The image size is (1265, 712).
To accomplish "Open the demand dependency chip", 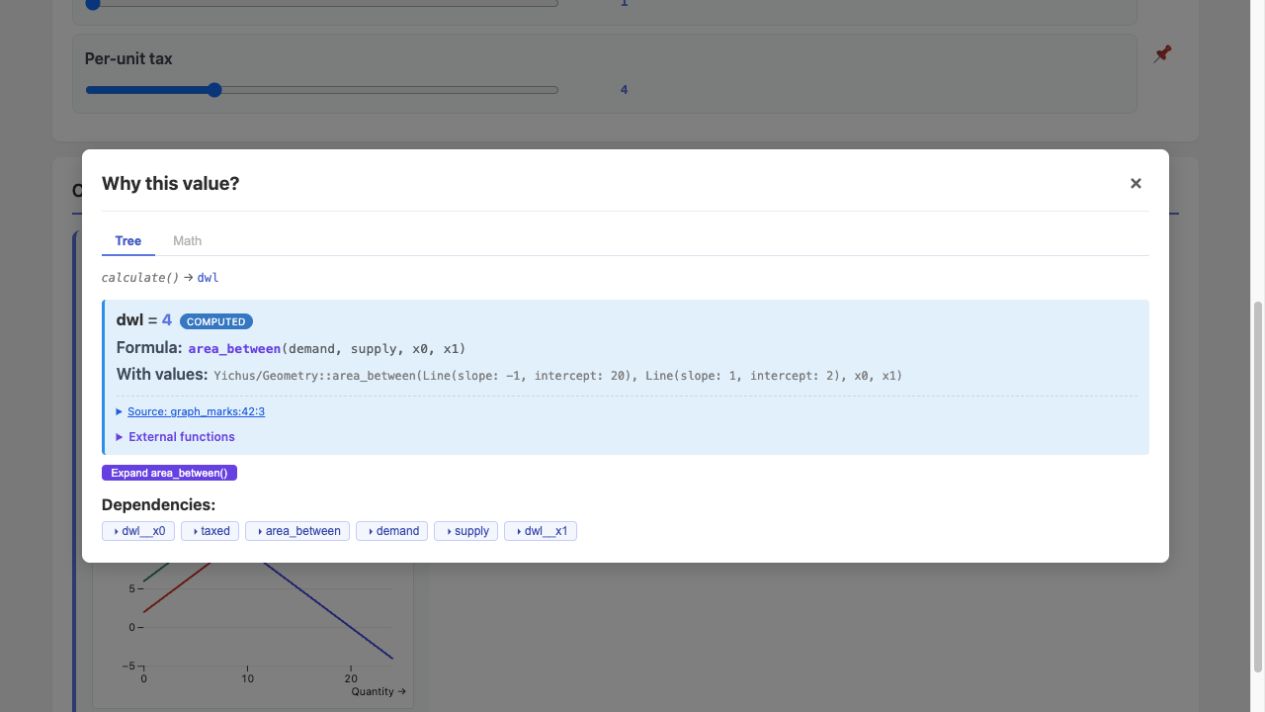I will pos(392,531).
